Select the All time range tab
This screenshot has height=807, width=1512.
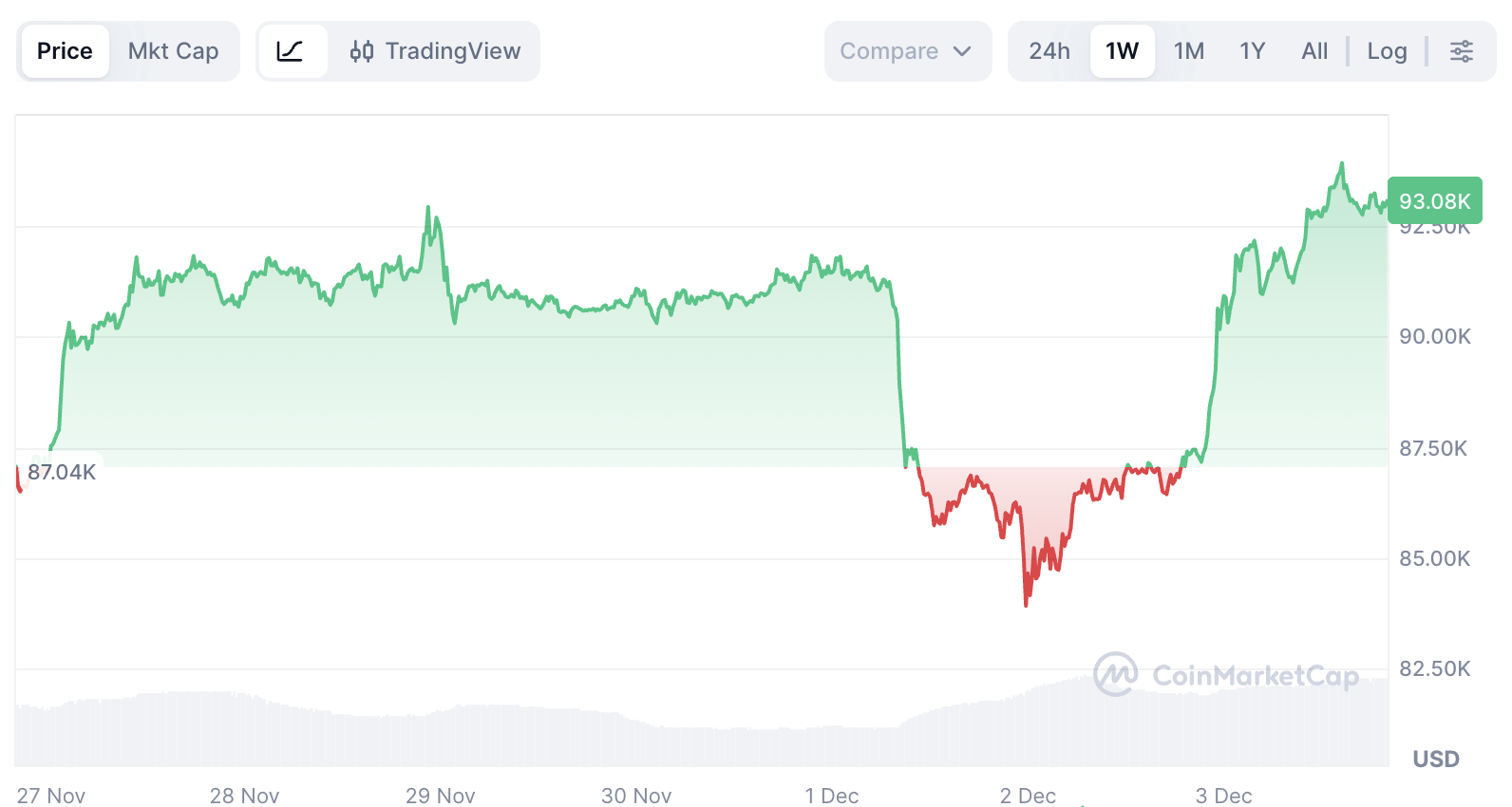[x=1314, y=51]
